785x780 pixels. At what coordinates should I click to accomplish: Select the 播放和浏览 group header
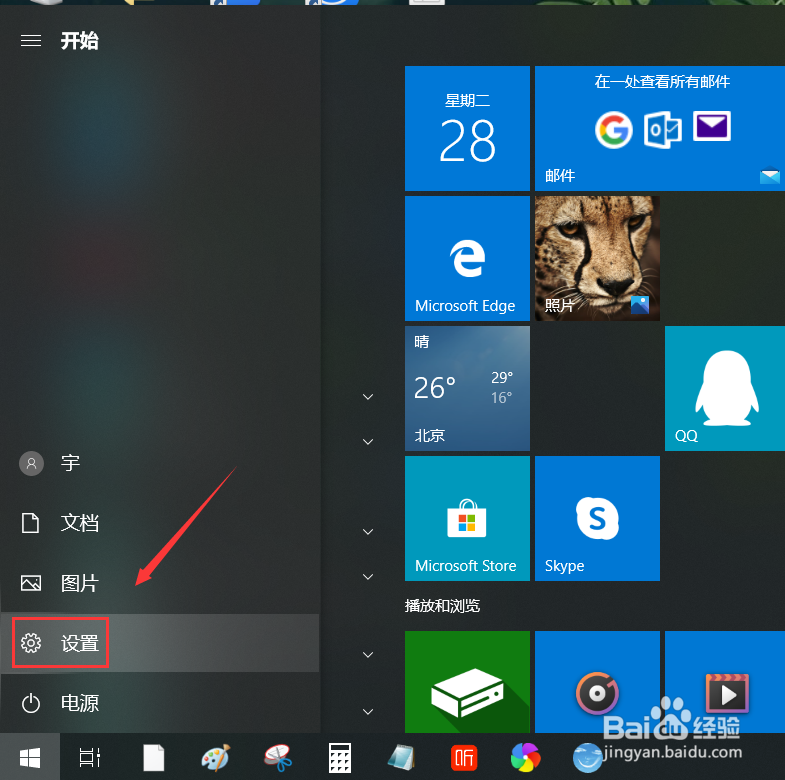(442, 606)
